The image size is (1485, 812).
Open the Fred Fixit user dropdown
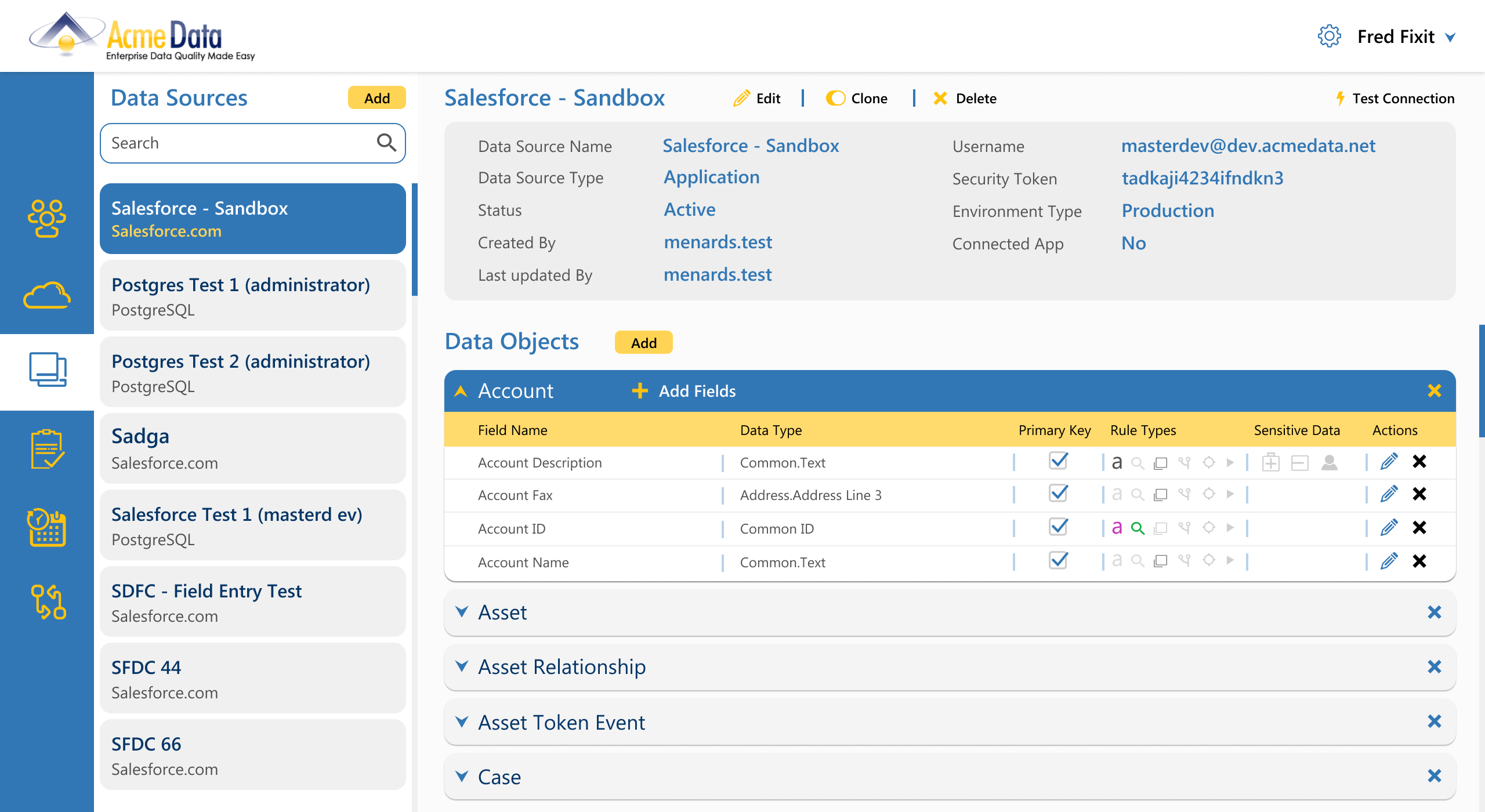1450,38
